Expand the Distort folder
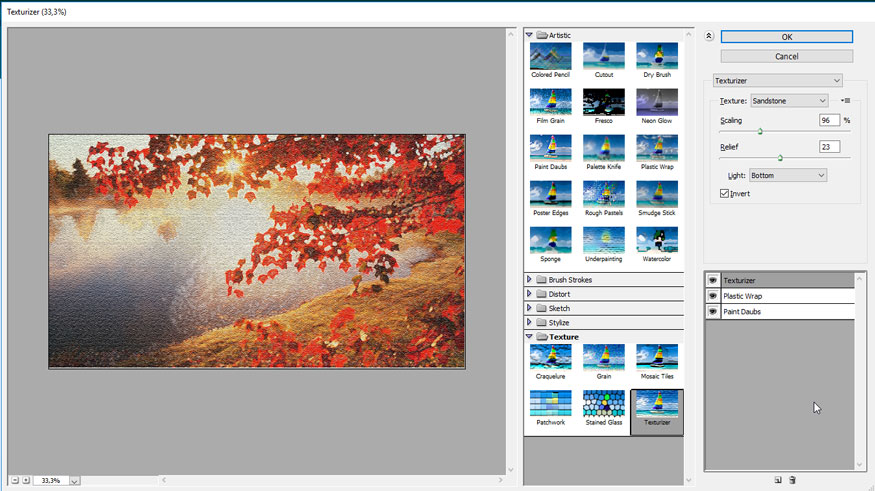Viewport: 875px width, 491px height. click(x=529, y=293)
